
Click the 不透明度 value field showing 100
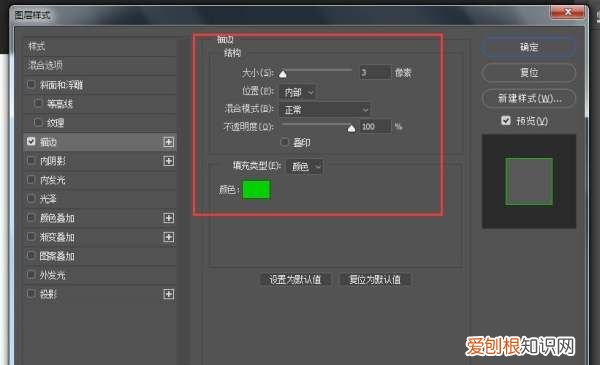(375, 127)
